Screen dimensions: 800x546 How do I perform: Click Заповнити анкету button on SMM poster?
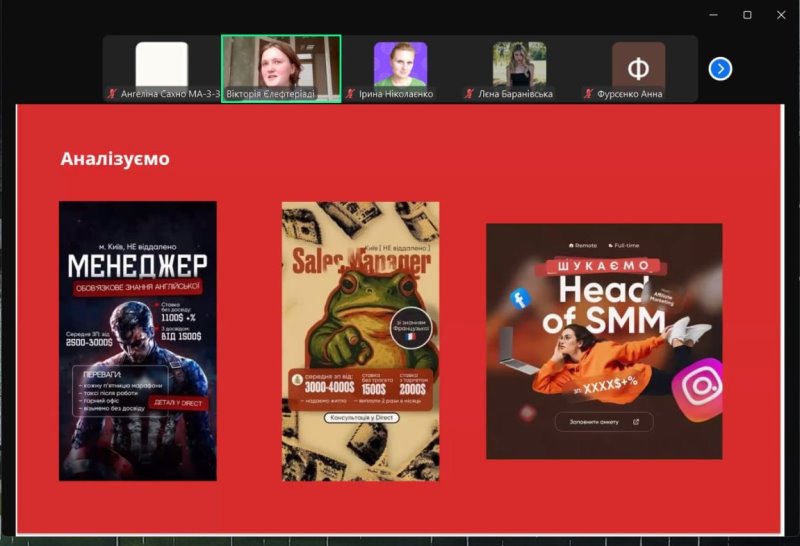tap(604, 422)
